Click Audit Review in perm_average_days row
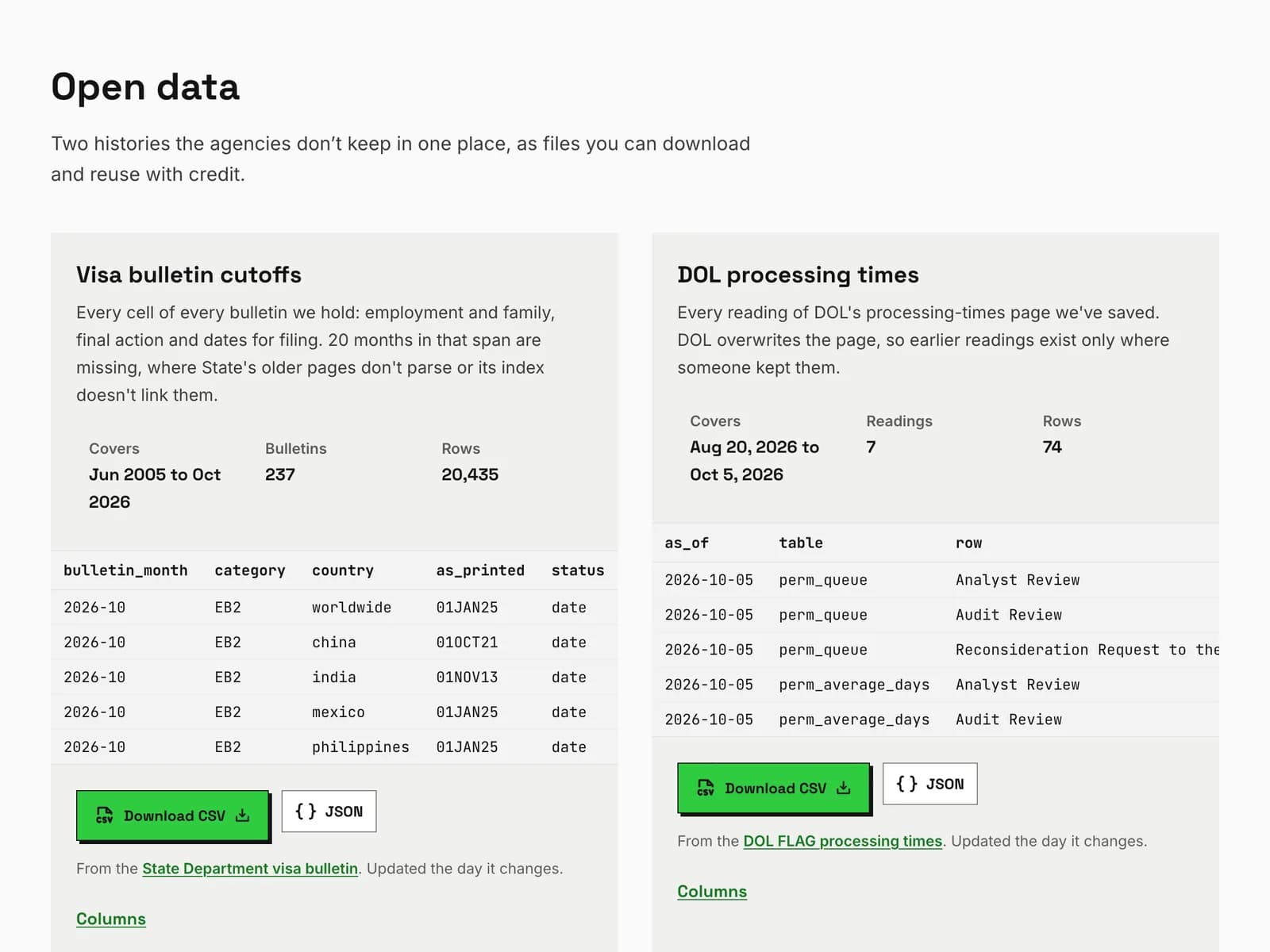Viewport: 1270px width, 952px height. [1009, 720]
